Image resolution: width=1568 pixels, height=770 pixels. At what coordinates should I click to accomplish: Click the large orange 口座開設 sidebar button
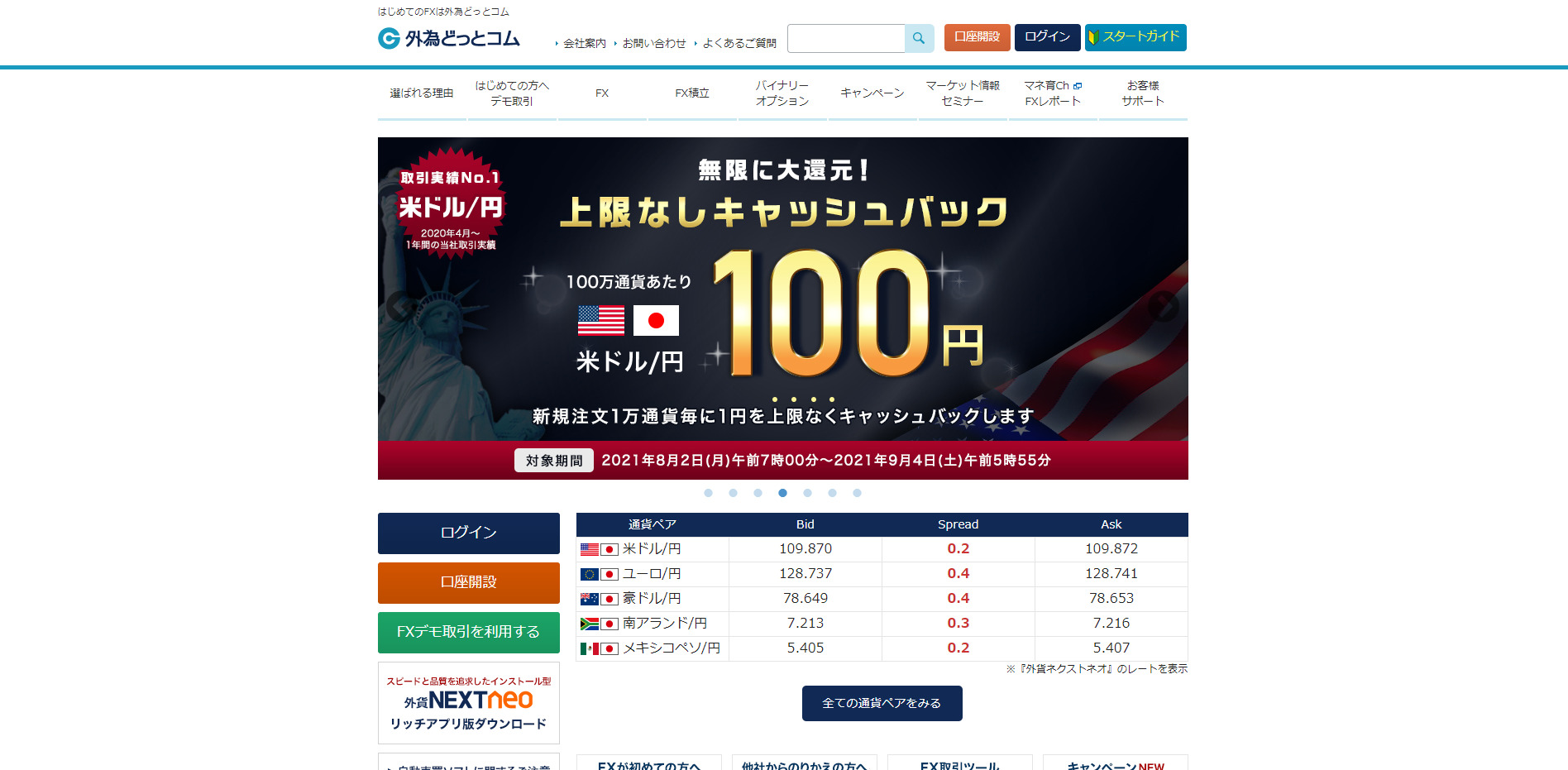coord(469,583)
